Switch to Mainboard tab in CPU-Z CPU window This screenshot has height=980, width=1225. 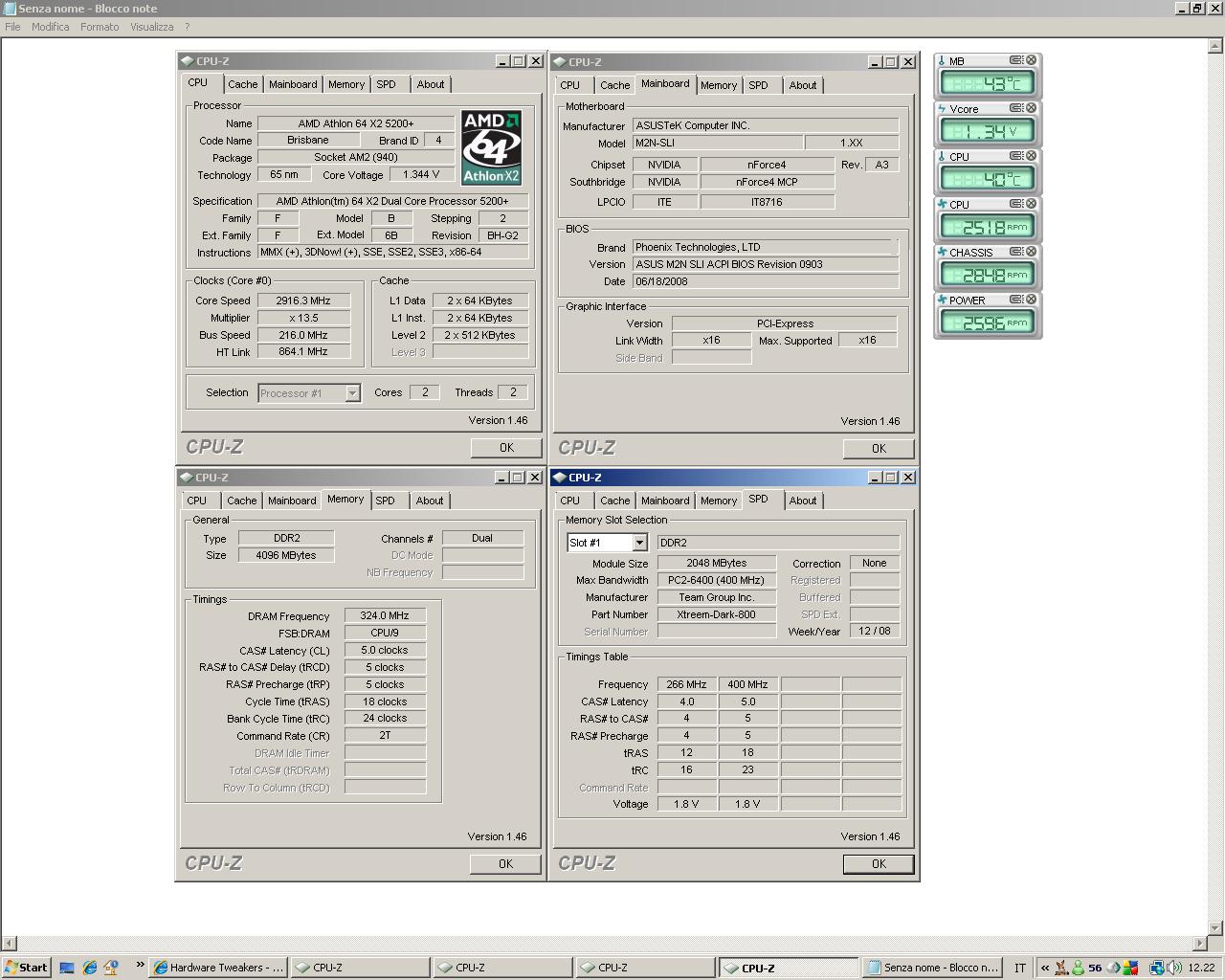click(x=293, y=84)
